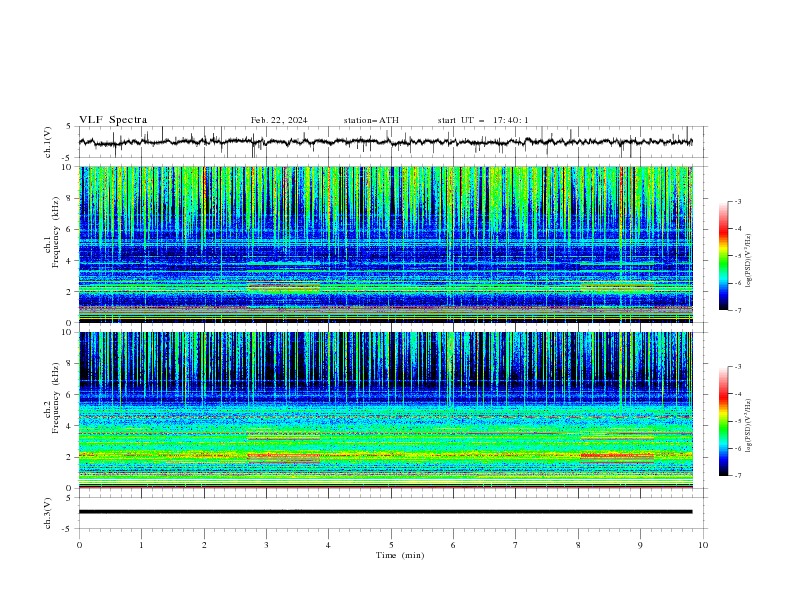Click the ch.1 PSD color scale bar
792x612 pixels.
click(x=723, y=256)
